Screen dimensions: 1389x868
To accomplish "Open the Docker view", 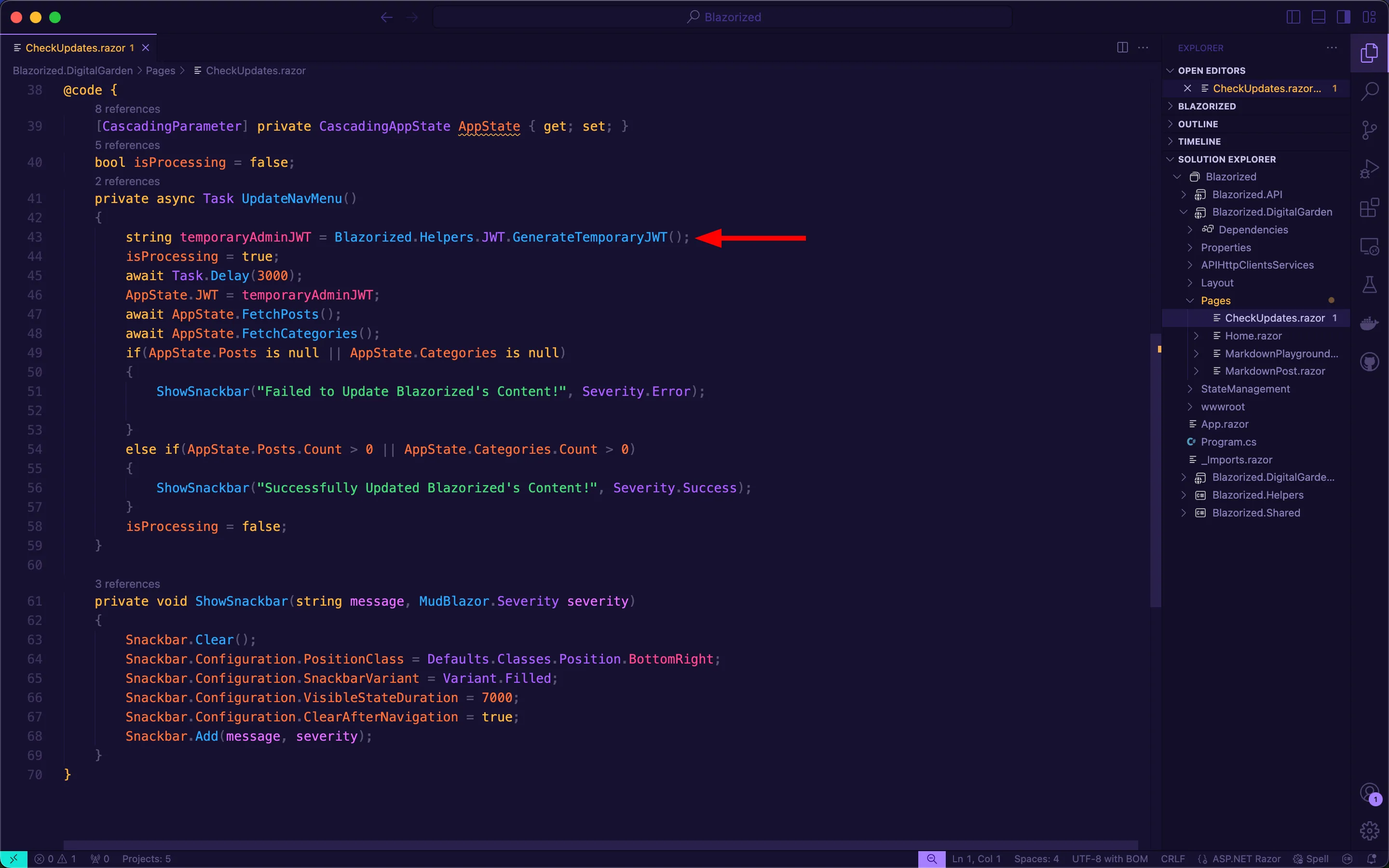I will 1369,324.
